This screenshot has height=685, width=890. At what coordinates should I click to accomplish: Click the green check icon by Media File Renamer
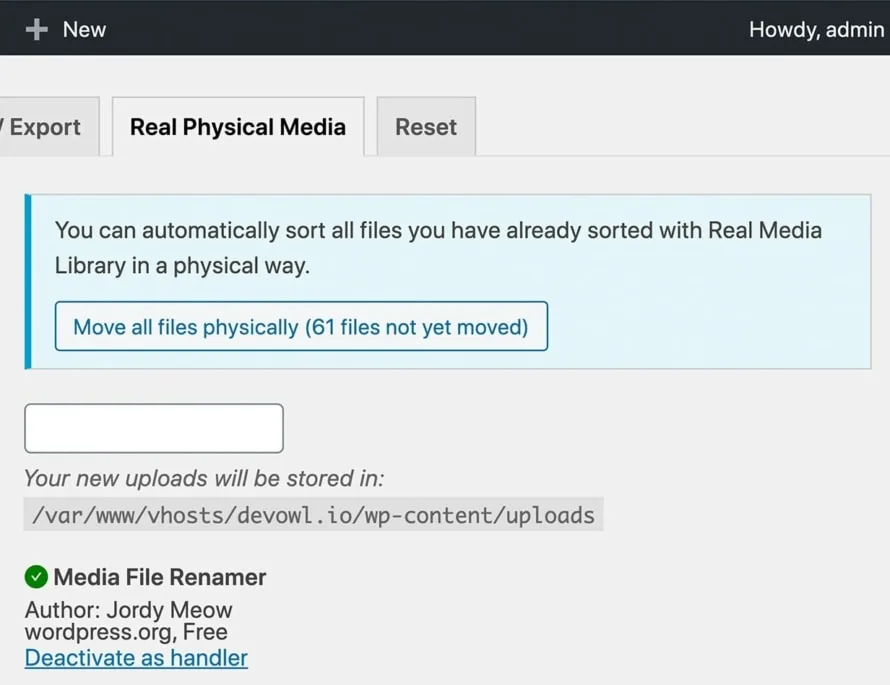pos(36,577)
